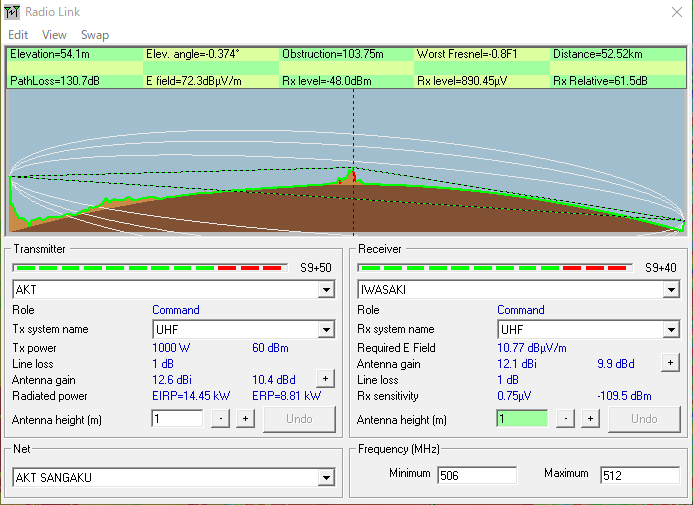Click the Elevation=54.1m readout
This screenshot has height=505, width=693.
click(x=50, y=54)
